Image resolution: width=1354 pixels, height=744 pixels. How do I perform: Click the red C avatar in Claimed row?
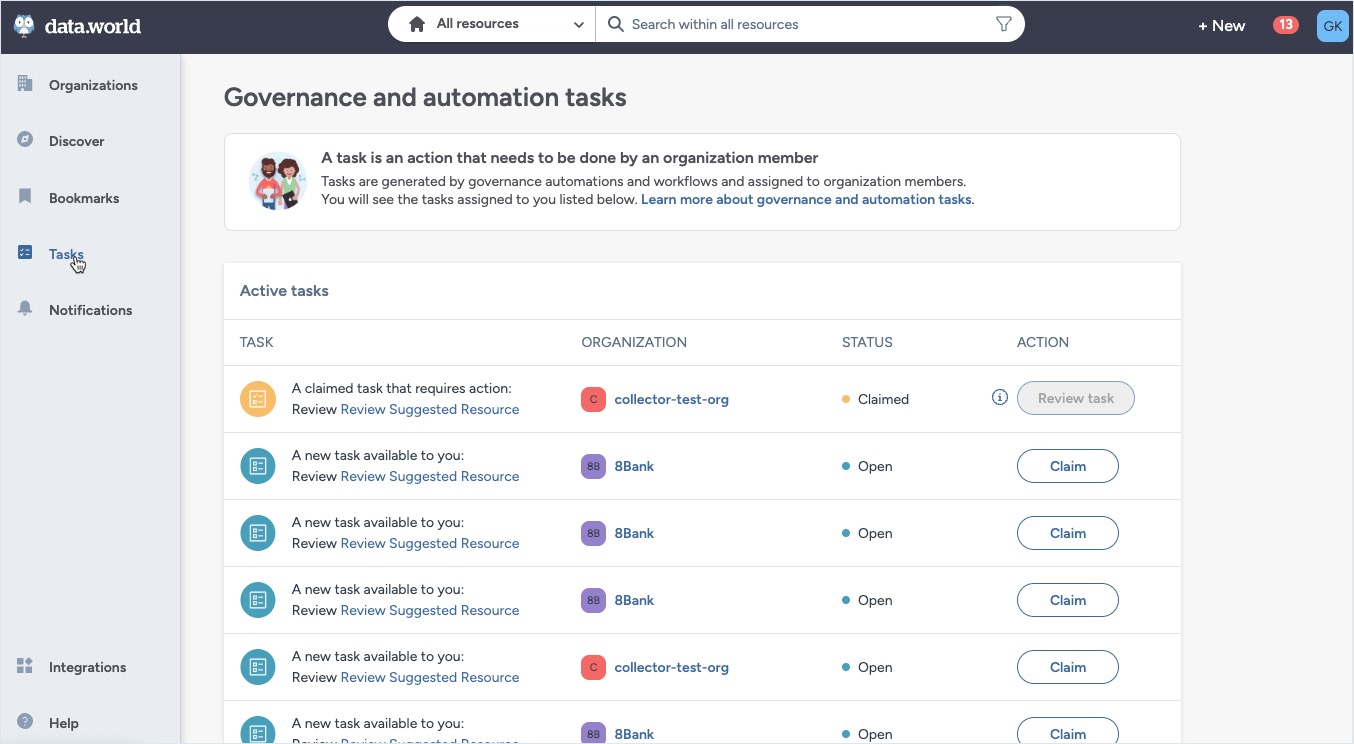tap(593, 399)
